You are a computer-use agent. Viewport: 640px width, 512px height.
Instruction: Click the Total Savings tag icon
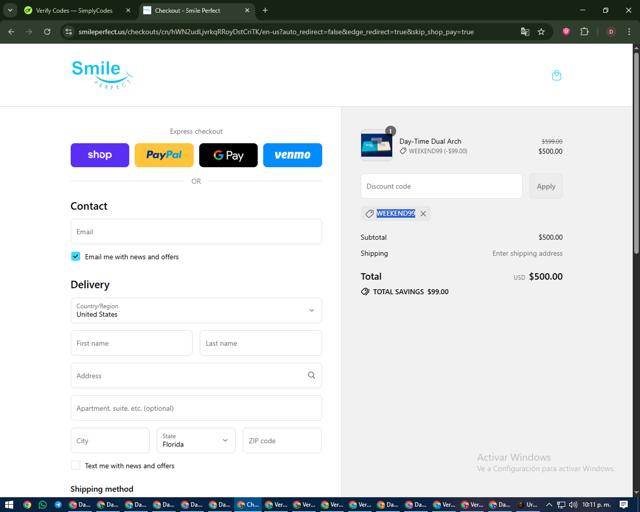pos(365,292)
